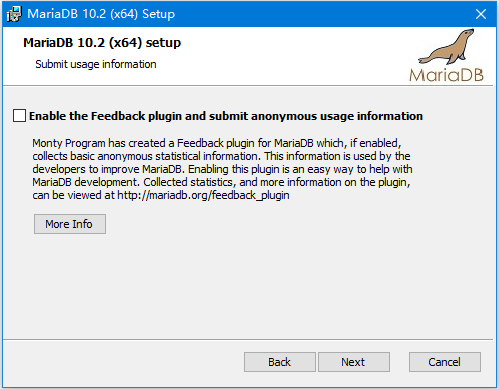Viewport: 499px width, 389px height.
Task: Go Back to the previous setup step
Action: [x=280, y=362]
